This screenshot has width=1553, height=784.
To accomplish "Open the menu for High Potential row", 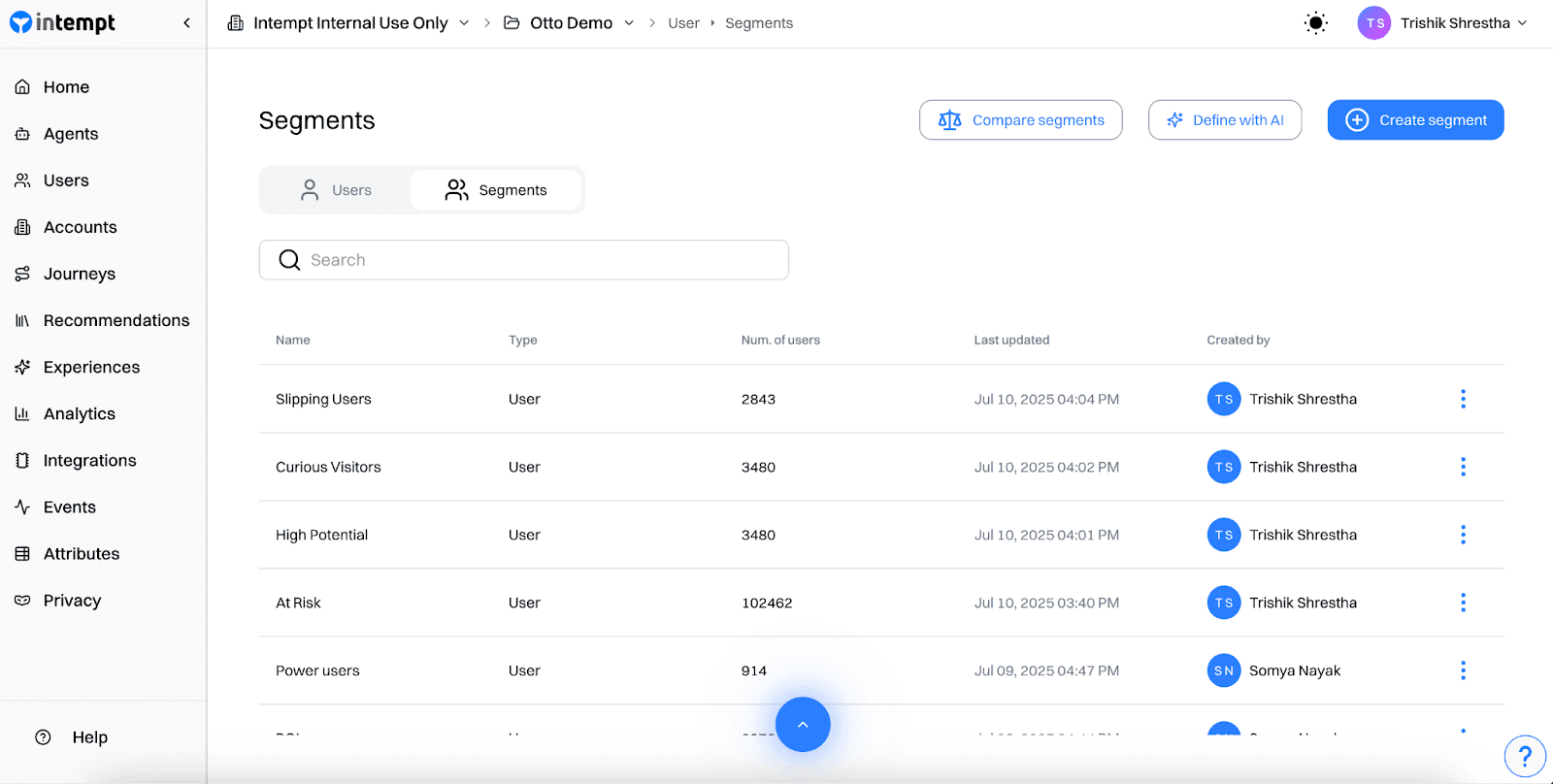I will pos(1463,535).
